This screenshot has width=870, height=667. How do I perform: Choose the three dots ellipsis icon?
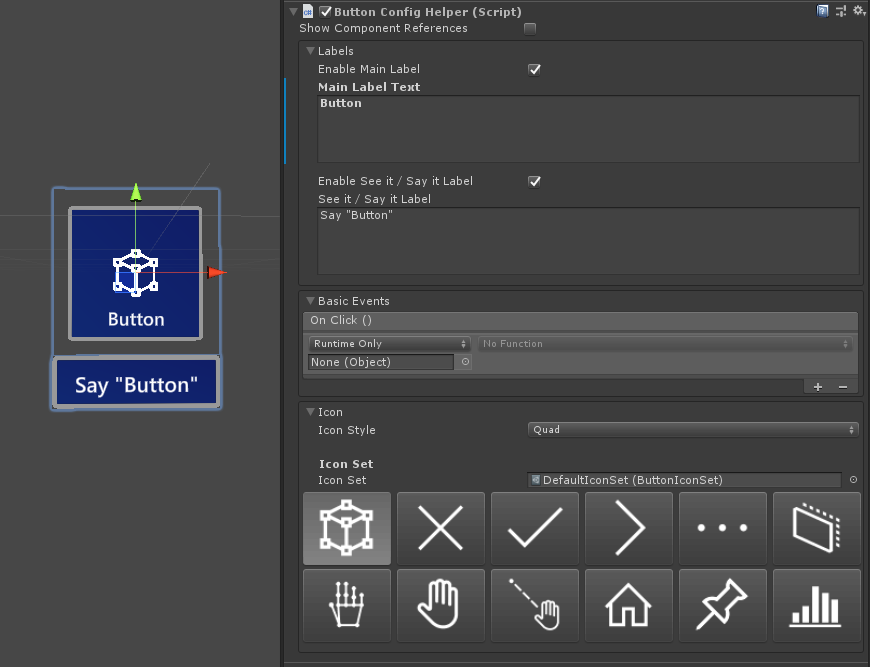click(x=722, y=528)
